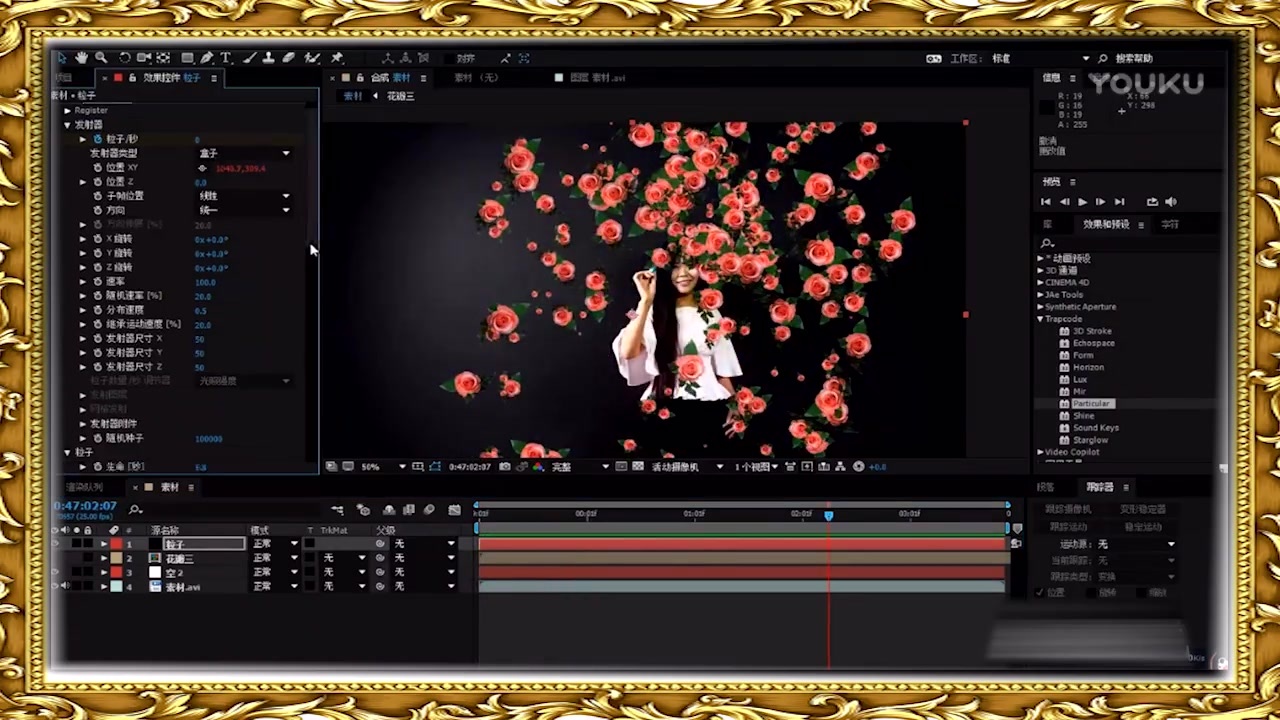Viewport: 1280px width, 720px height.
Task: Select the Puppet Pin tool
Action: (337, 58)
